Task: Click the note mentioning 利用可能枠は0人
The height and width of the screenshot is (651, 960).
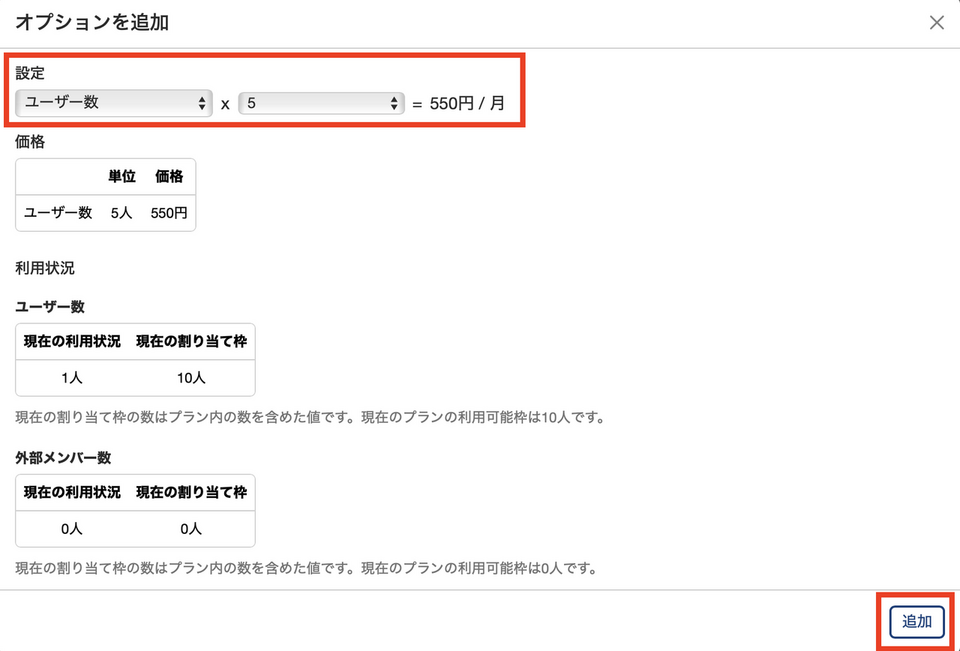Action: [x=306, y=568]
